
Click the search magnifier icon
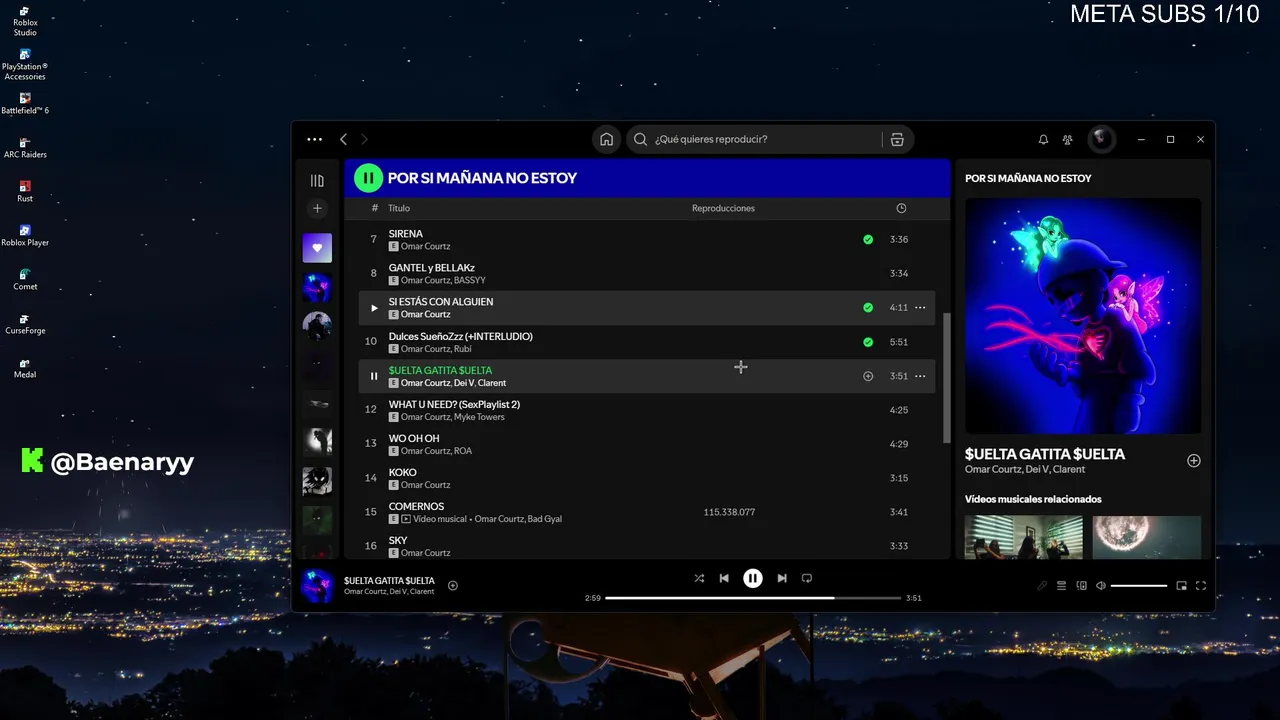pyautogui.click(x=641, y=140)
